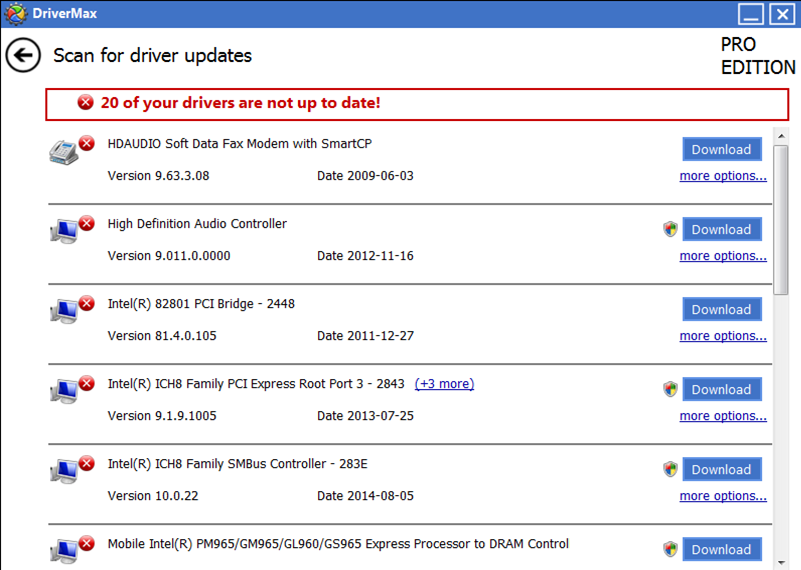The width and height of the screenshot is (801, 570).
Task: Click the shield icon on SMBus Controller row
Action: [670, 469]
